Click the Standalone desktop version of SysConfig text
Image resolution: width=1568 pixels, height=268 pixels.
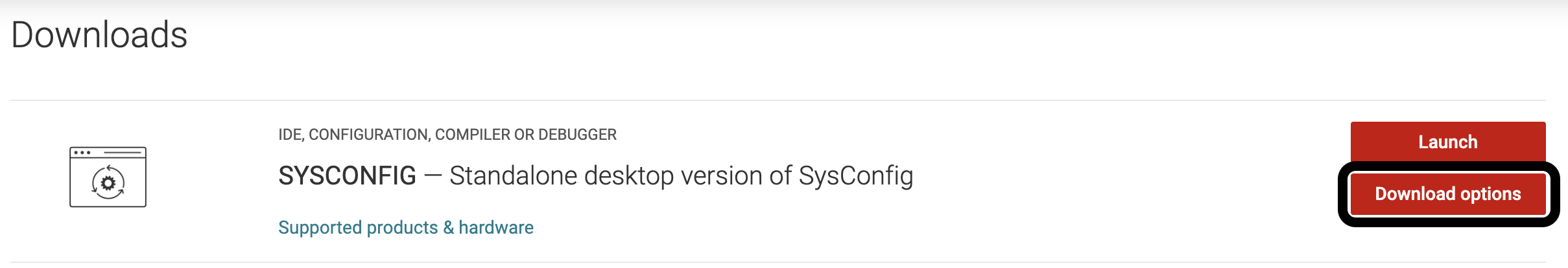click(681, 176)
